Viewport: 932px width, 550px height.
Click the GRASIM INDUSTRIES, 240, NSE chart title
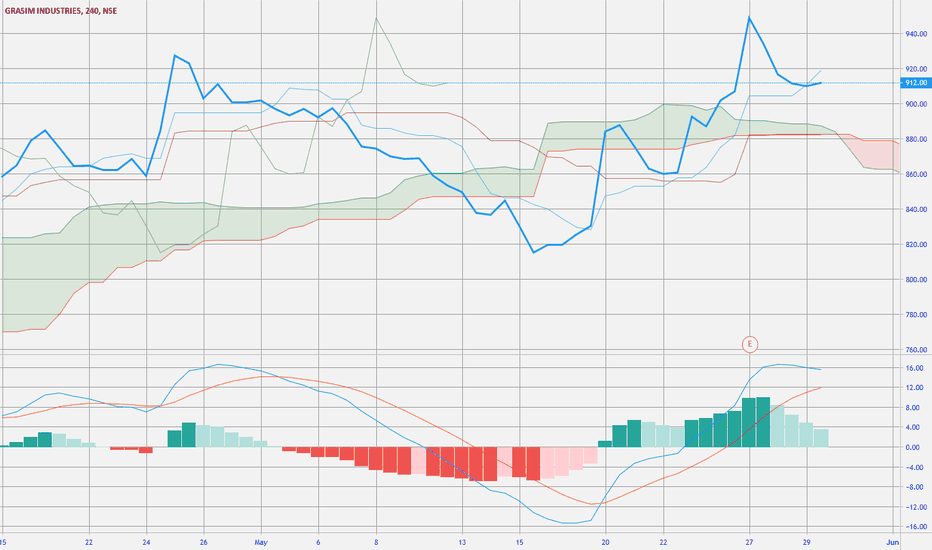click(x=61, y=11)
